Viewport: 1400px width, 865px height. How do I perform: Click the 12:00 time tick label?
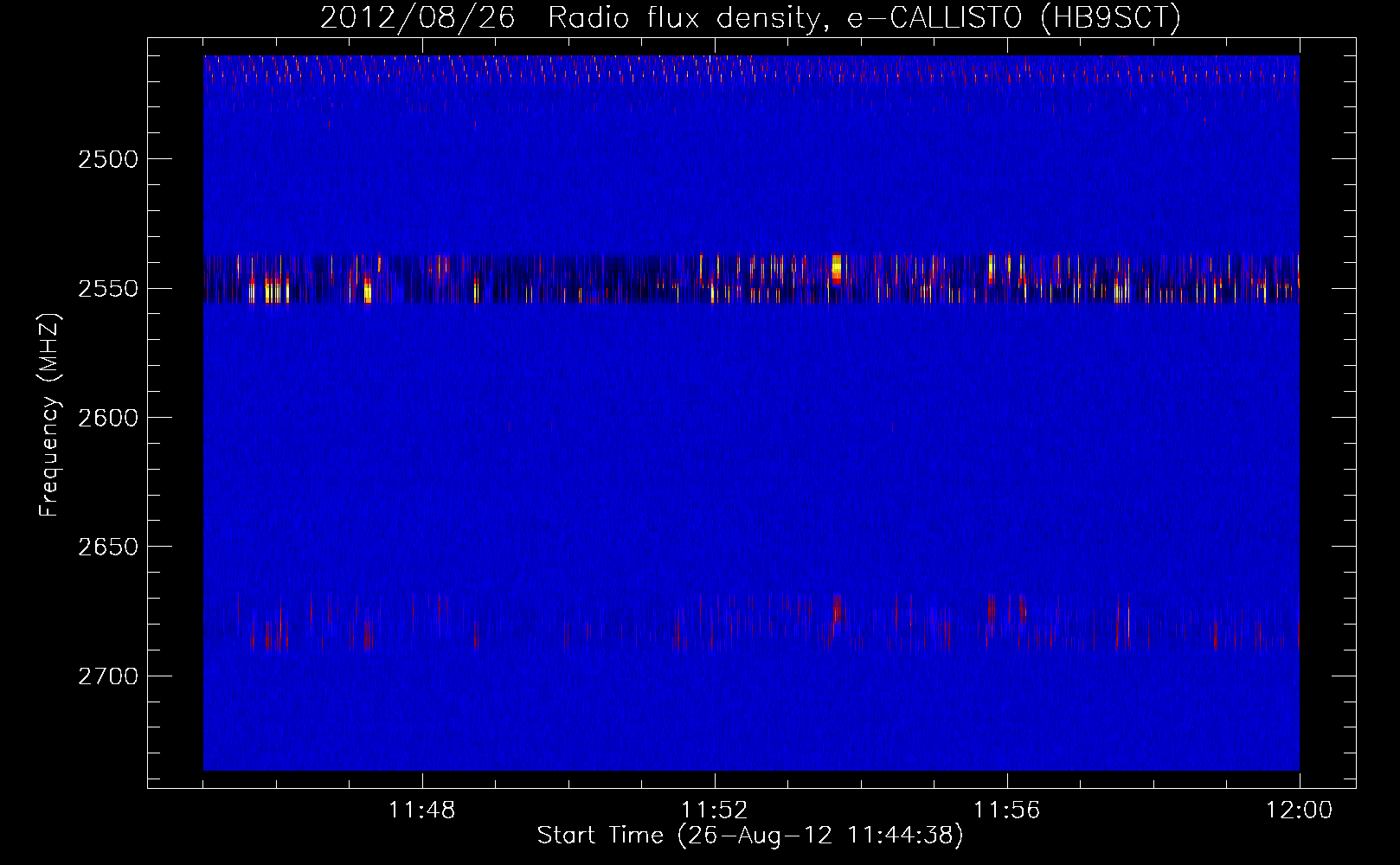point(1299,811)
